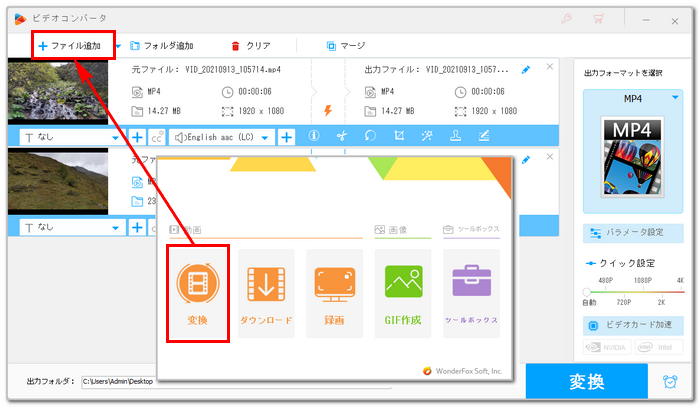Click the MP4 format preview image
The image size is (700, 407).
click(633, 157)
